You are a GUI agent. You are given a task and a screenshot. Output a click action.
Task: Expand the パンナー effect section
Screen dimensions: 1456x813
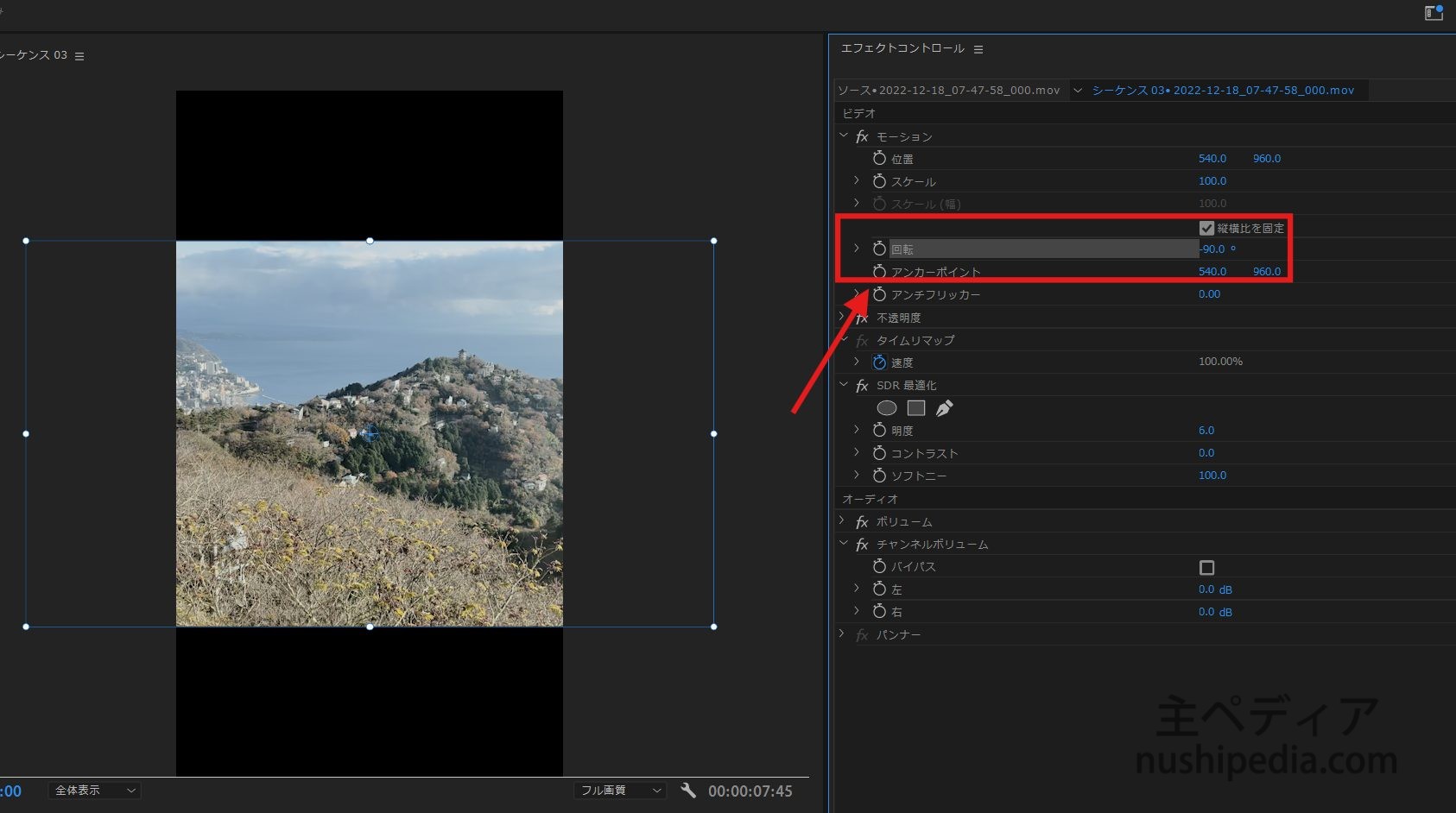click(843, 634)
